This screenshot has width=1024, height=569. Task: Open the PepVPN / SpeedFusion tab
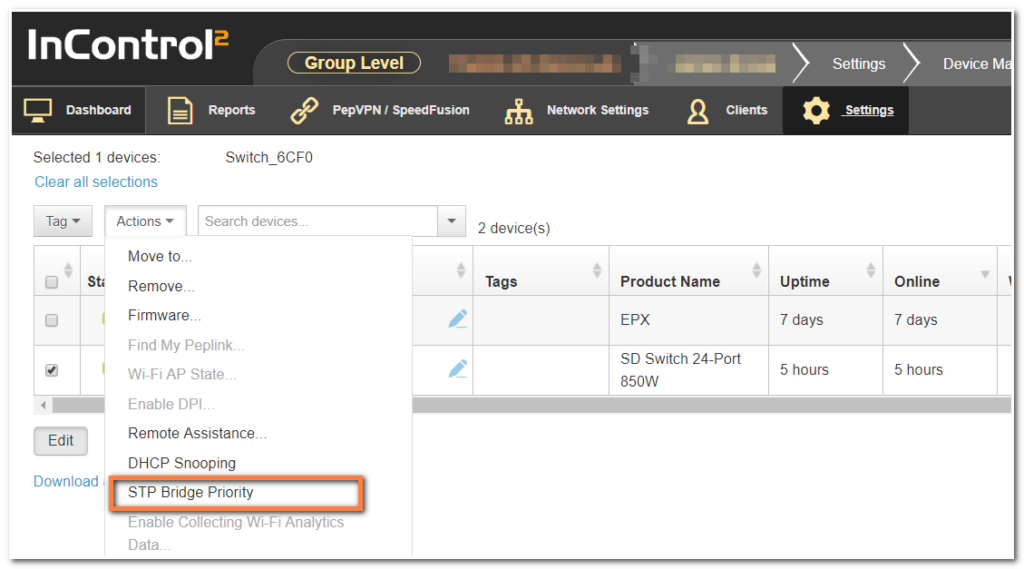pos(380,110)
